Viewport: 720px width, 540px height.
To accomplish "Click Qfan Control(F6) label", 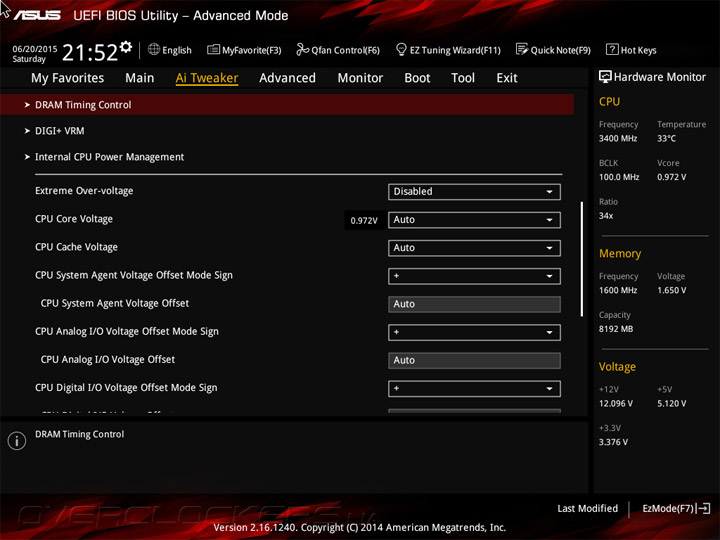I will 346,50.
